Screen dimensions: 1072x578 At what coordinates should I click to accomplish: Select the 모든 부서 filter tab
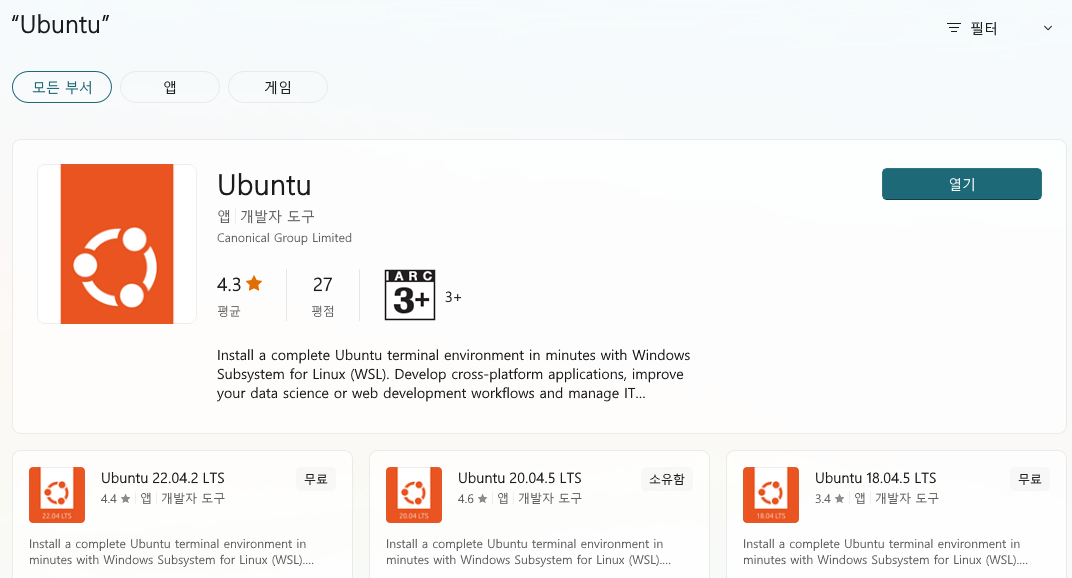pyautogui.click(x=62, y=87)
